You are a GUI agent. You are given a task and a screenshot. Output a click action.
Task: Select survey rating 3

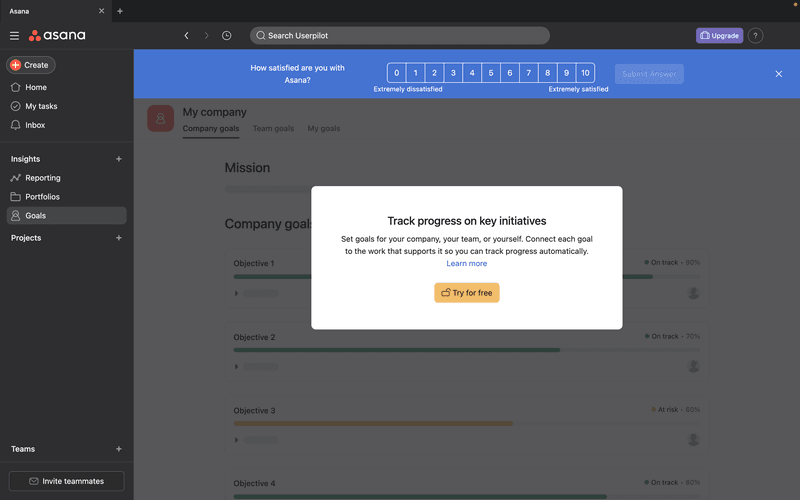pos(453,73)
